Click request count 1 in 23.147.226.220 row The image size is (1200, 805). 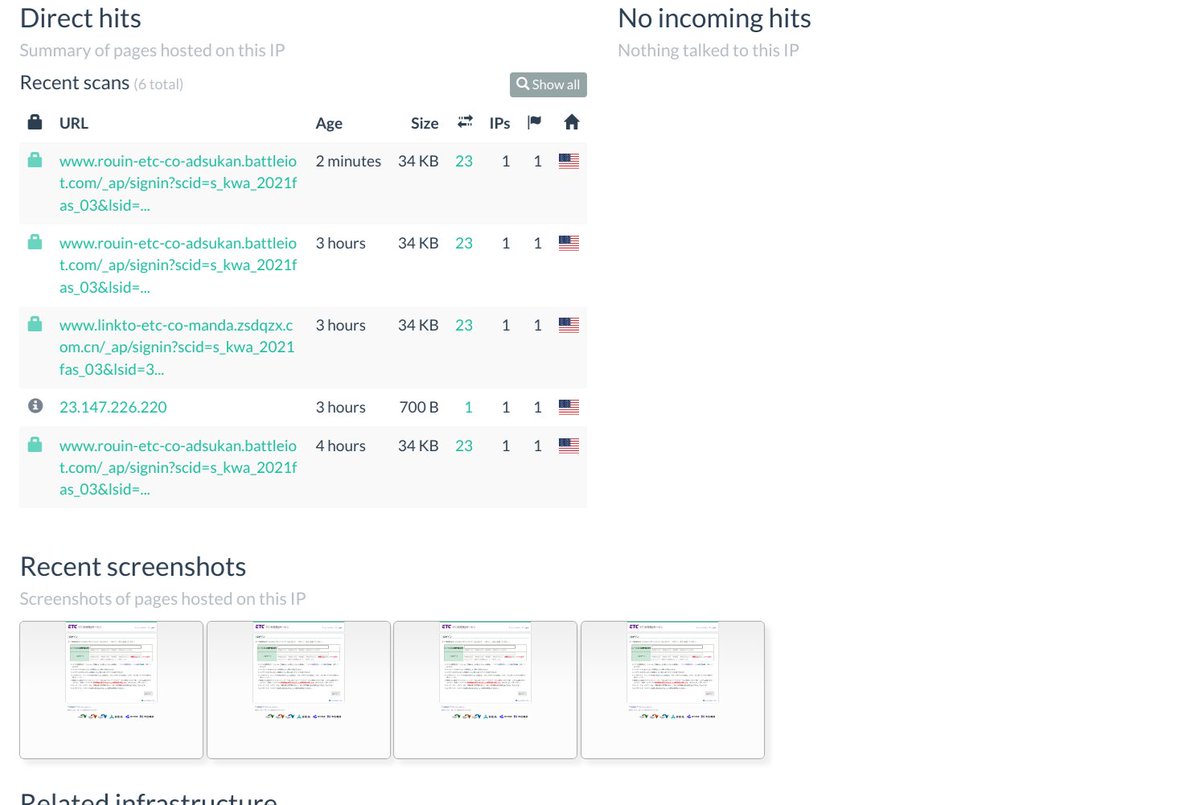click(469, 407)
